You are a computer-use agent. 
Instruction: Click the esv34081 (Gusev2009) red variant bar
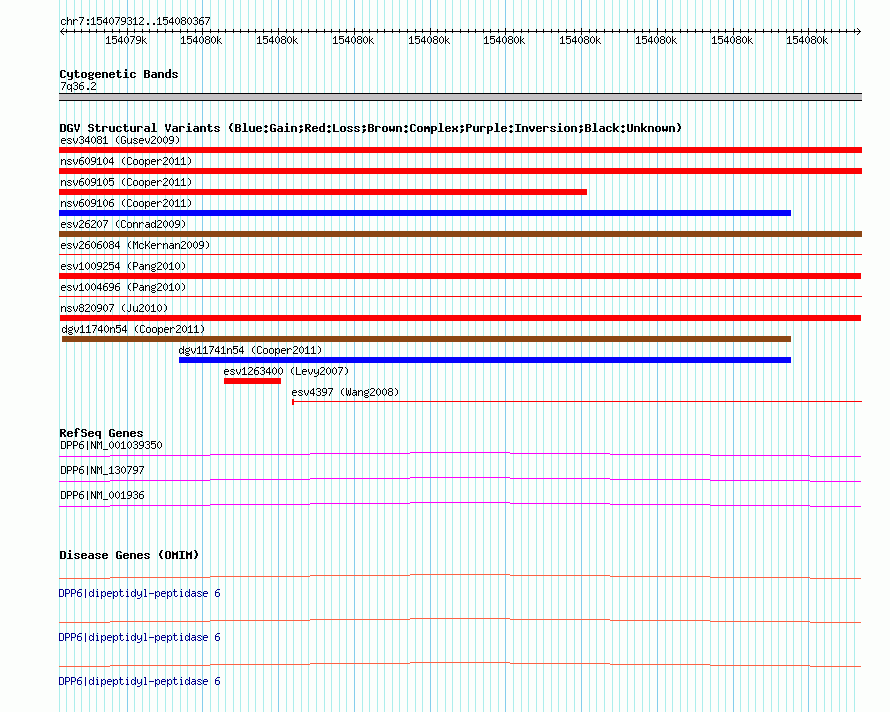pos(460,150)
